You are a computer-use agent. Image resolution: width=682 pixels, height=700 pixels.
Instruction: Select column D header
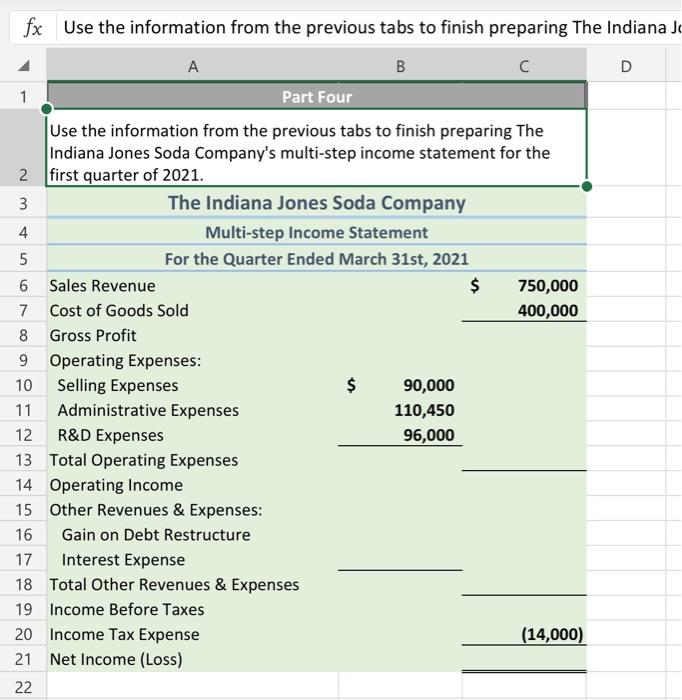click(626, 66)
